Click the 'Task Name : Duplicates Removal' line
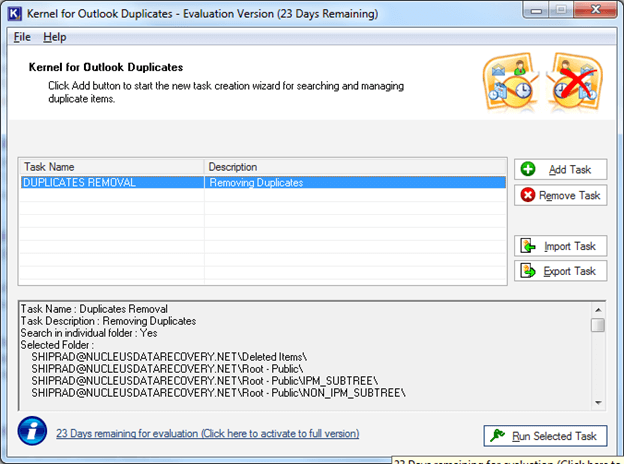This screenshot has height=464, width=624. 94,309
